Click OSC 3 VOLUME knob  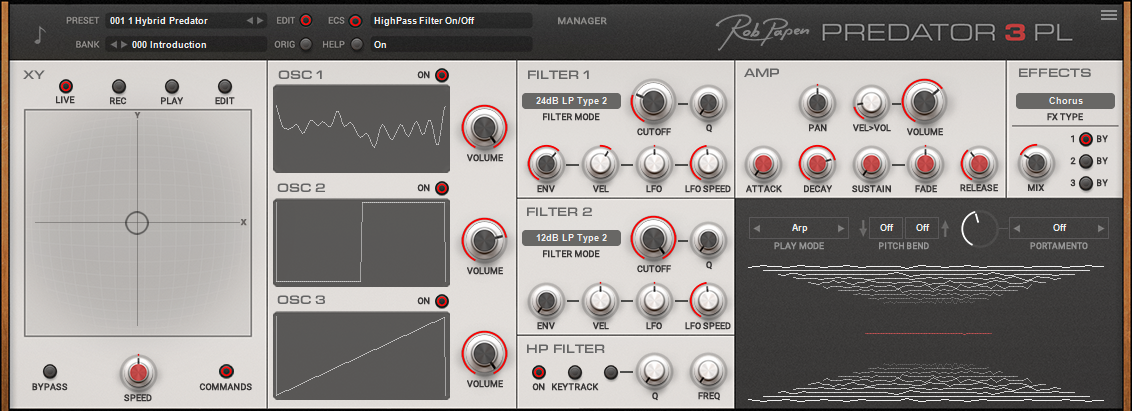(484, 355)
